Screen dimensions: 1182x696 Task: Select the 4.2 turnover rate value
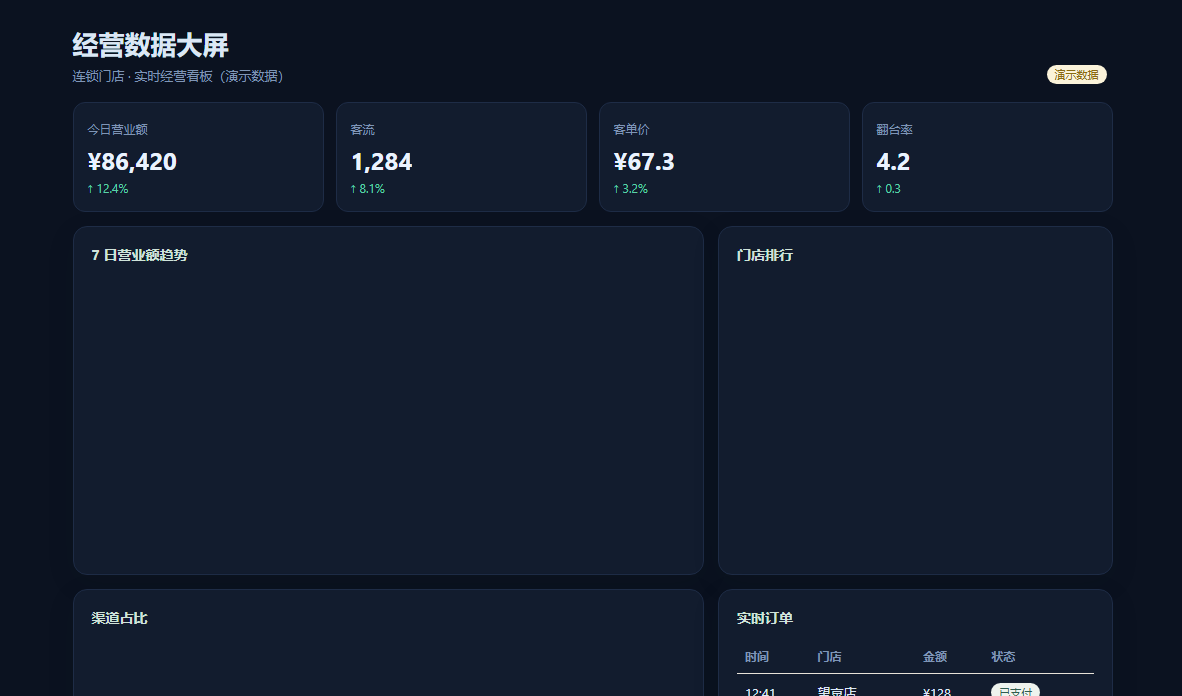click(x=893, y=162)
